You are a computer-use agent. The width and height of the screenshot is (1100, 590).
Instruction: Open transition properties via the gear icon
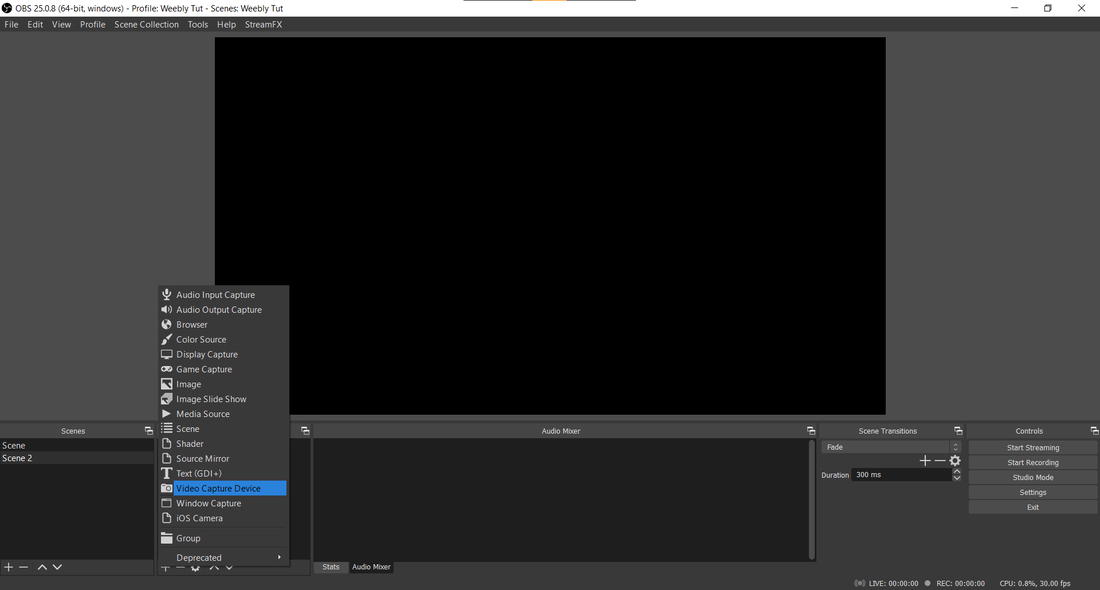pos(955,460)
